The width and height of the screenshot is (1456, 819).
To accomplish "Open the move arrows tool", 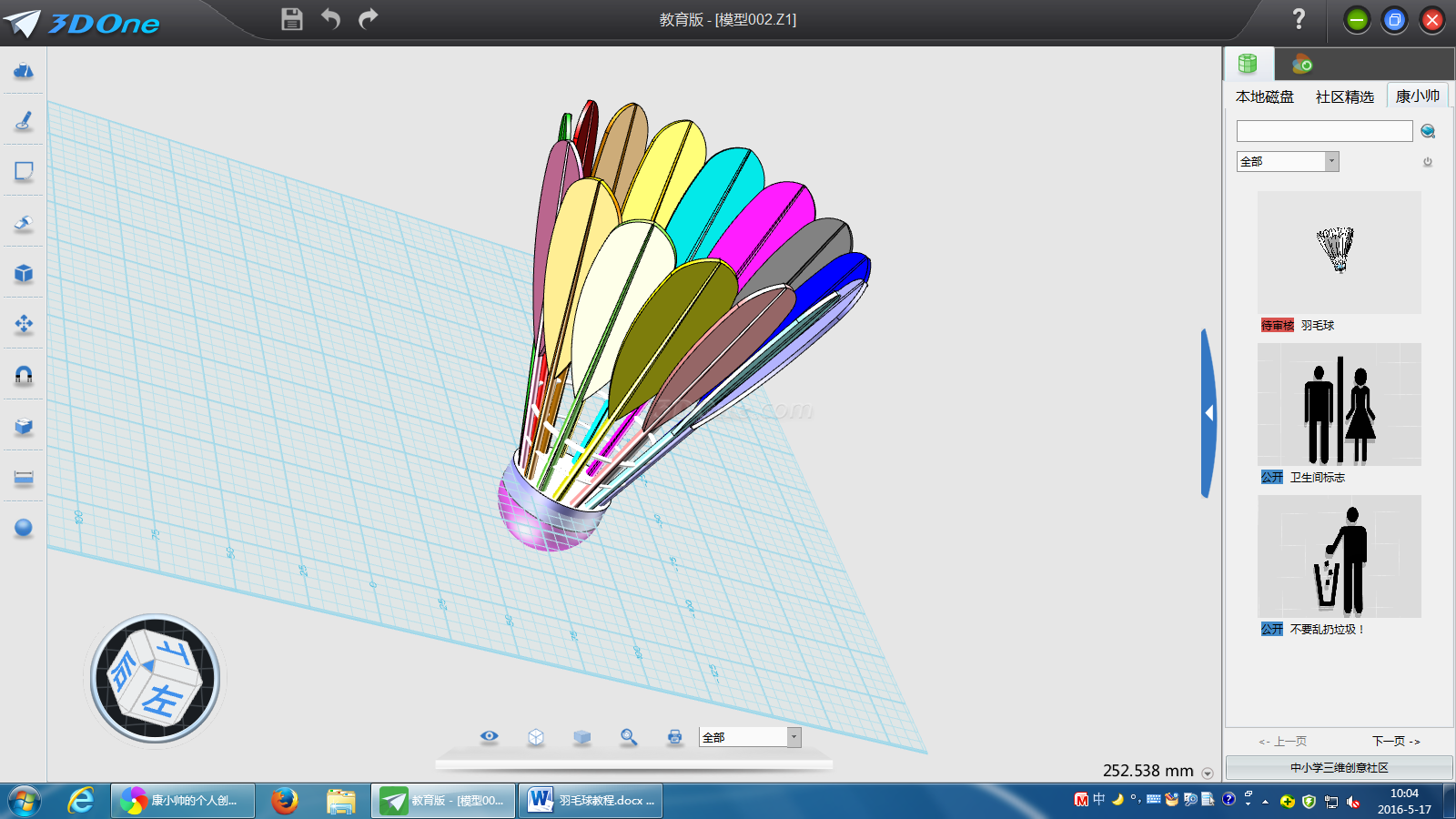I will (x=24, y=324).
